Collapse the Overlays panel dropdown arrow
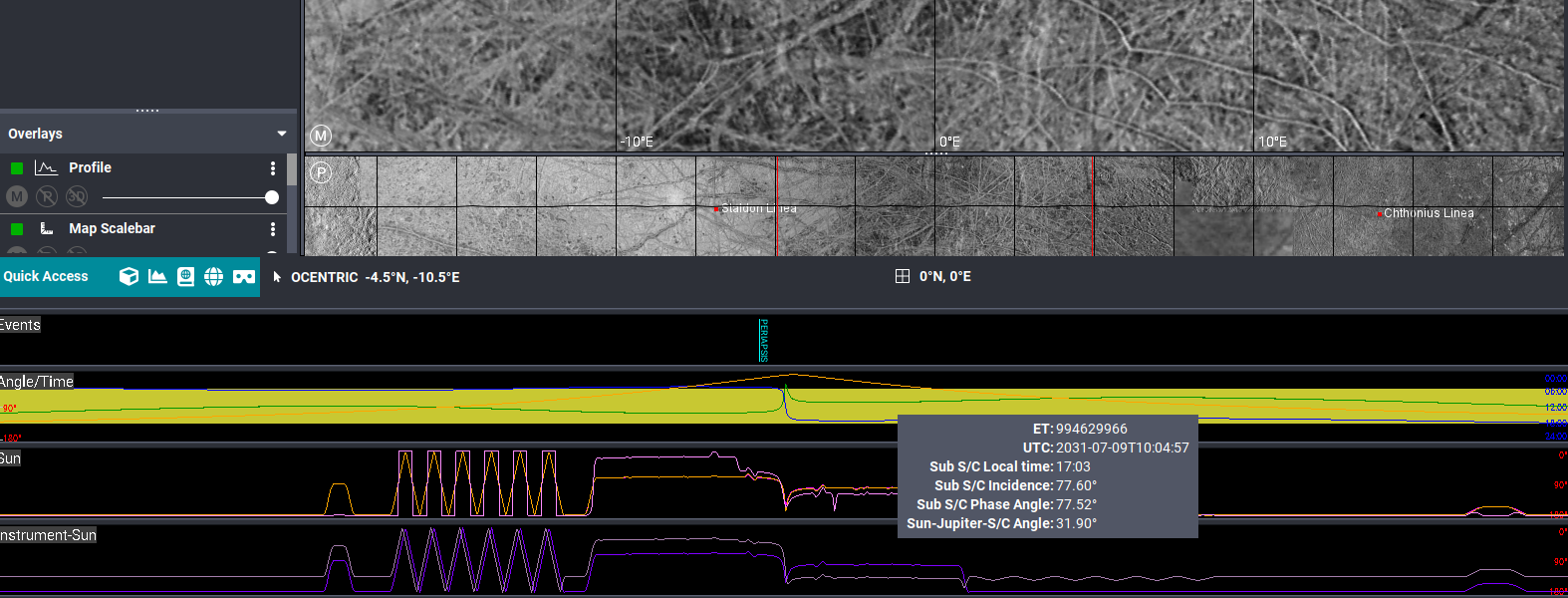The width and height of the screenshot is (1568, 598). 282,134
